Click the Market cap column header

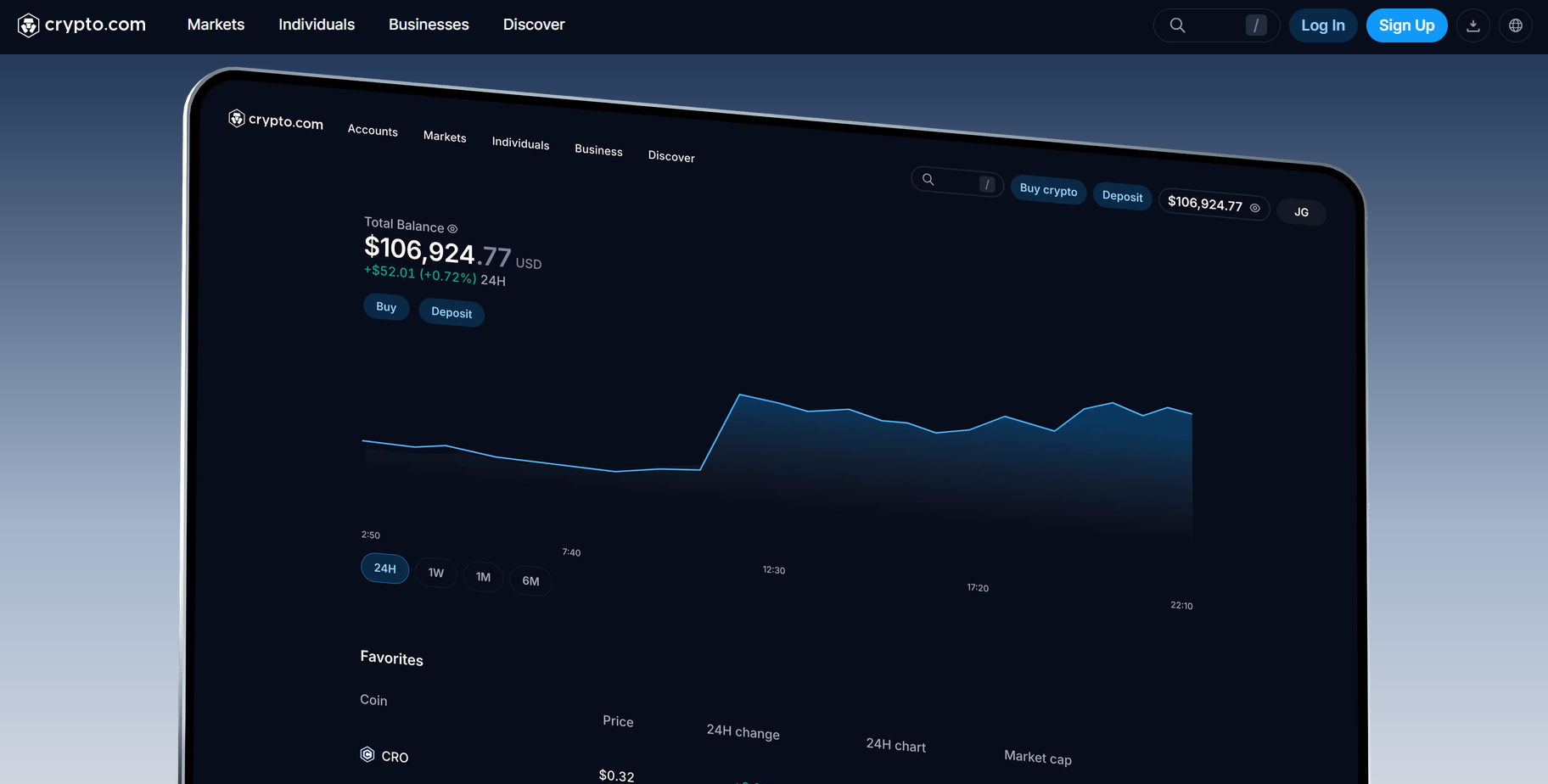(x=1037, y=757)
